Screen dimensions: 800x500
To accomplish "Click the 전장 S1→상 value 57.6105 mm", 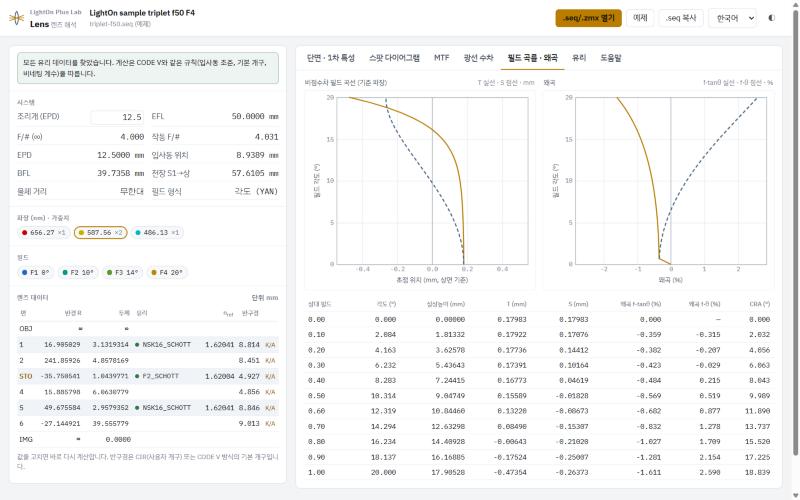I will click(x=255, y=173).
